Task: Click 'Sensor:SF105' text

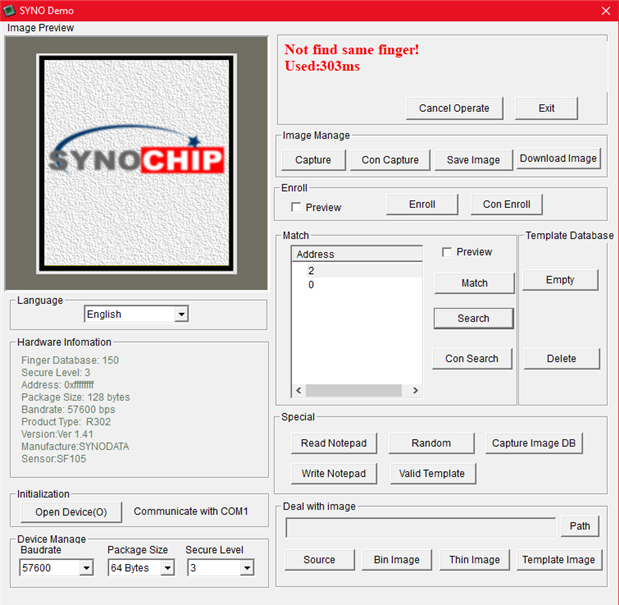Action: tap(54, 459)
